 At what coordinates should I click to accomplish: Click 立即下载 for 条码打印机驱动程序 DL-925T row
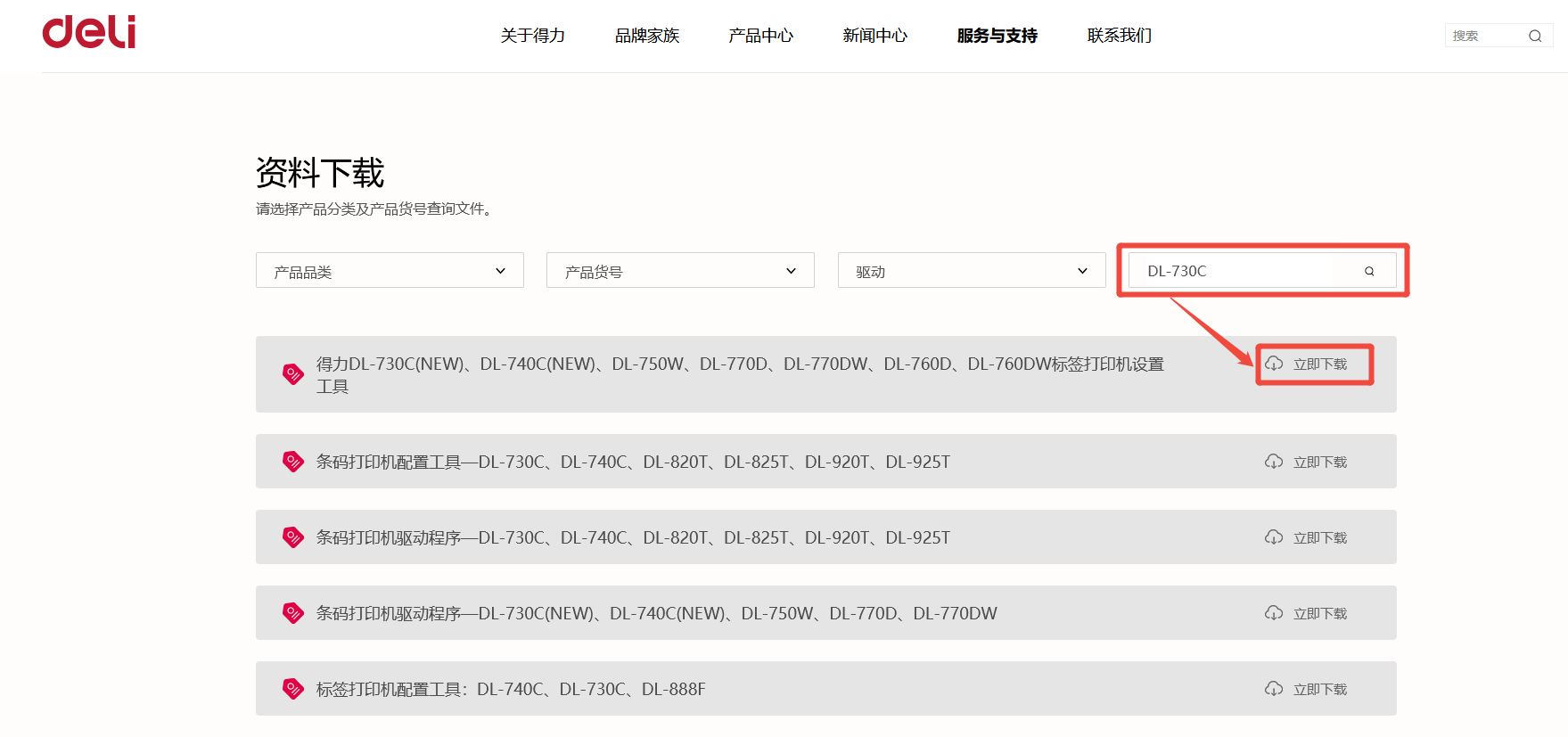1320,538
